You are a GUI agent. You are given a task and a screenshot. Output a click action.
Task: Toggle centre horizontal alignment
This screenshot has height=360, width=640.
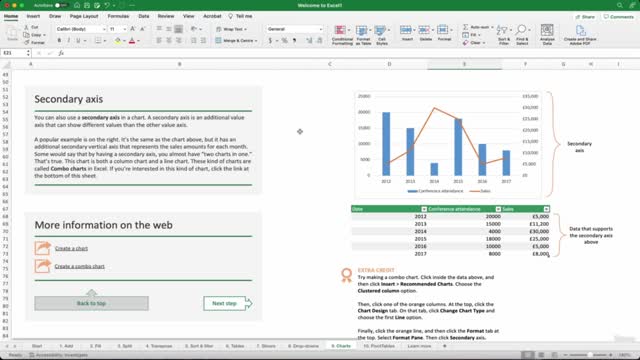click(x=169, y=41)
